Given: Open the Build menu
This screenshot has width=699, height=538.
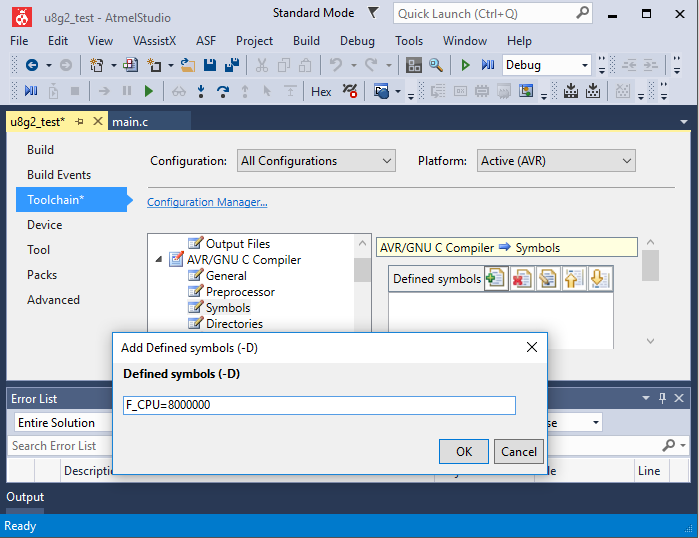Looking at the screenshot, I should point(306,41).
